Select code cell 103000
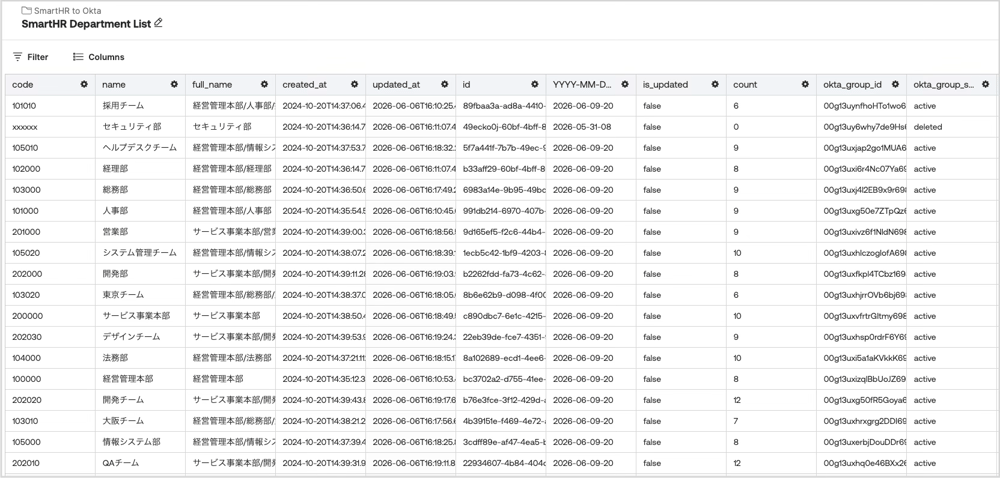This screenshot has height=478, width=1000. pos(50,190)
